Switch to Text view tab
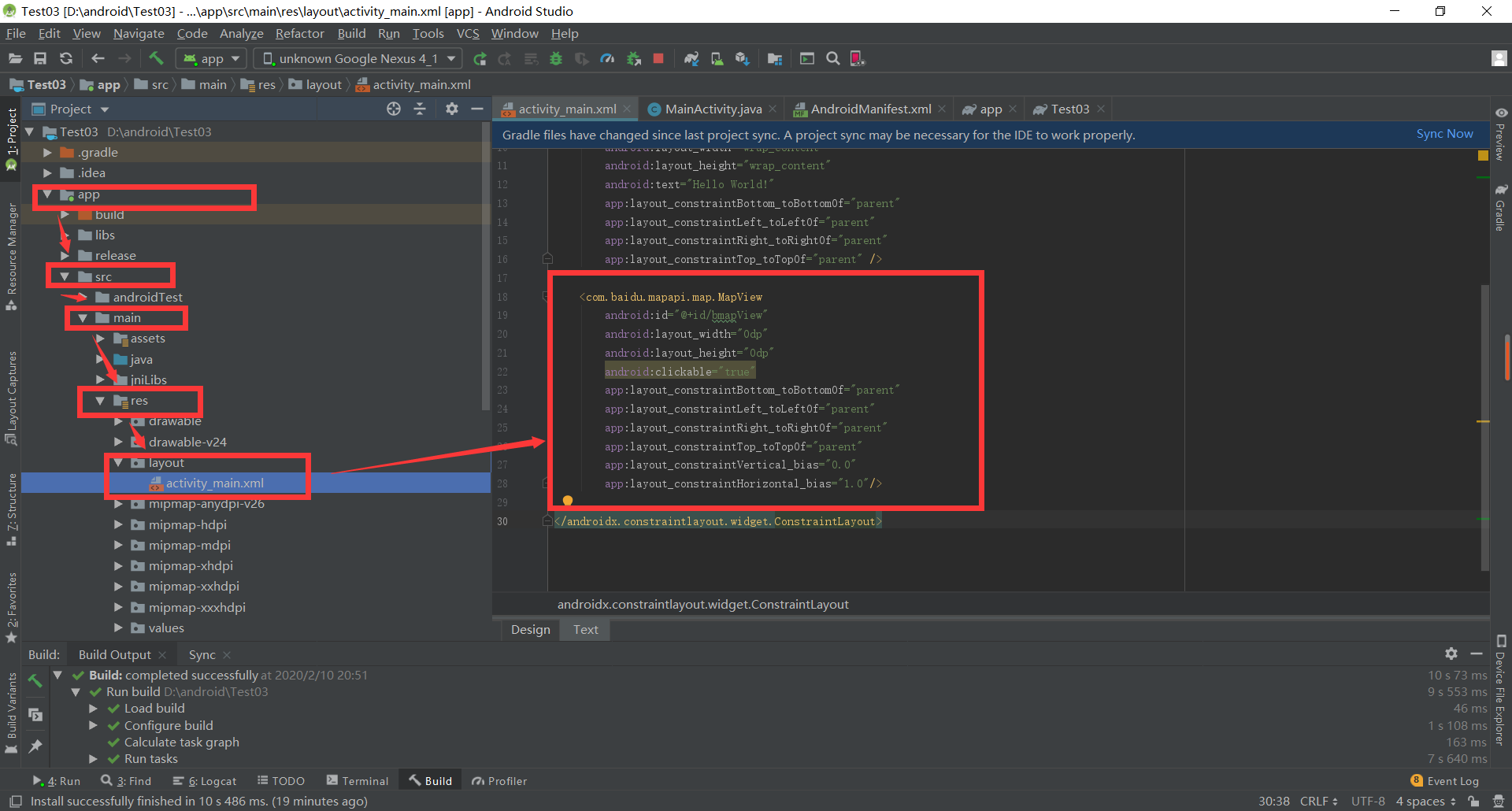Viewport: 1512px width, 811px height. pyautogui.click(x=585, y=629)
